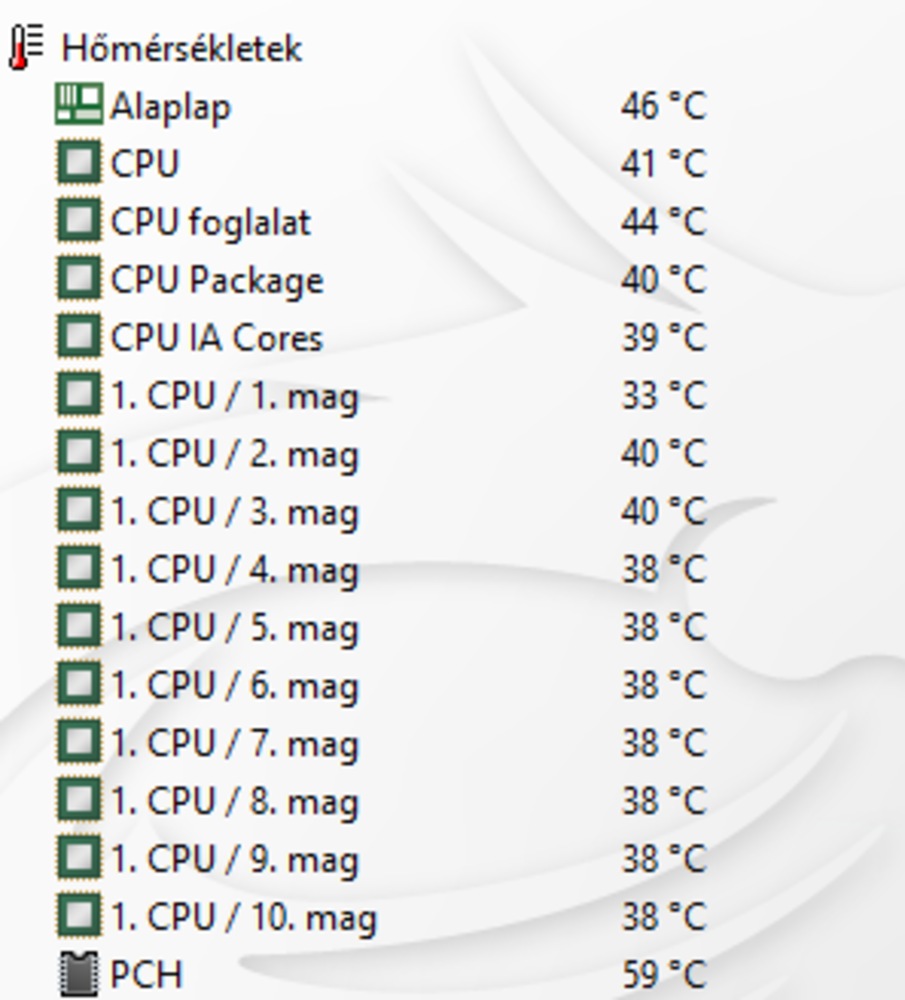Click the PCH temperature value 59 °C
This screenshot has height=1000, width=905.
(664, 974)
